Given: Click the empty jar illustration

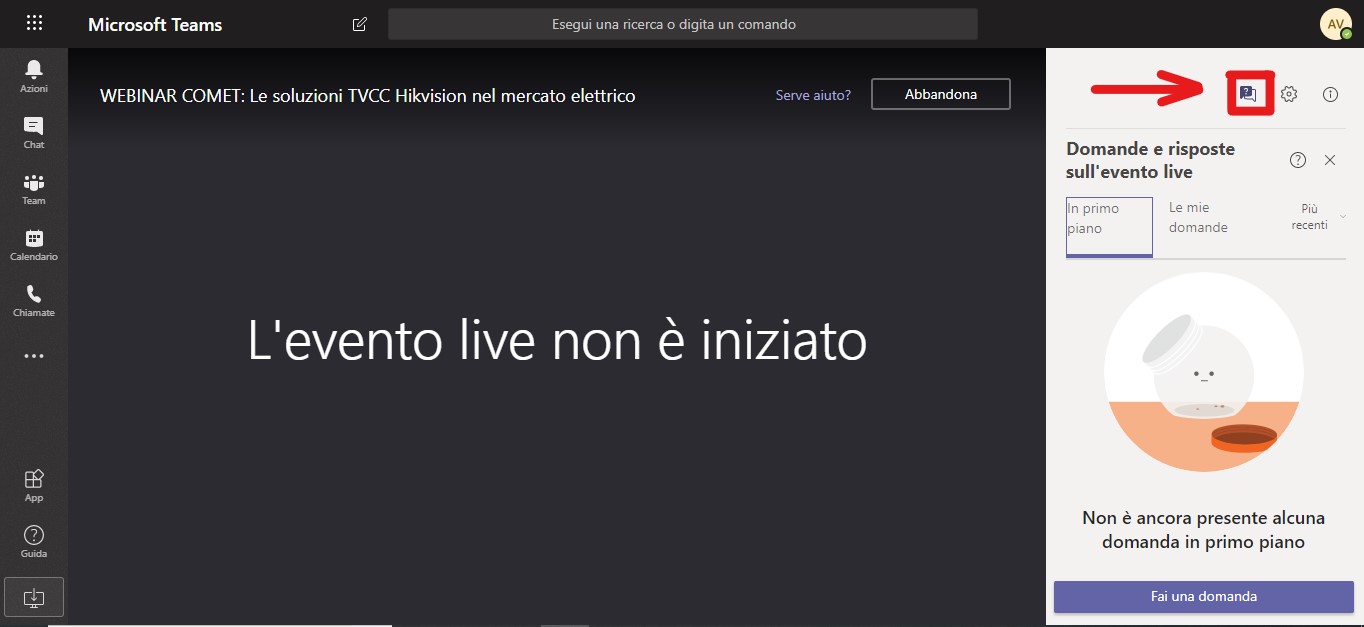Looking at the screenshot, I should point(1204,372).
